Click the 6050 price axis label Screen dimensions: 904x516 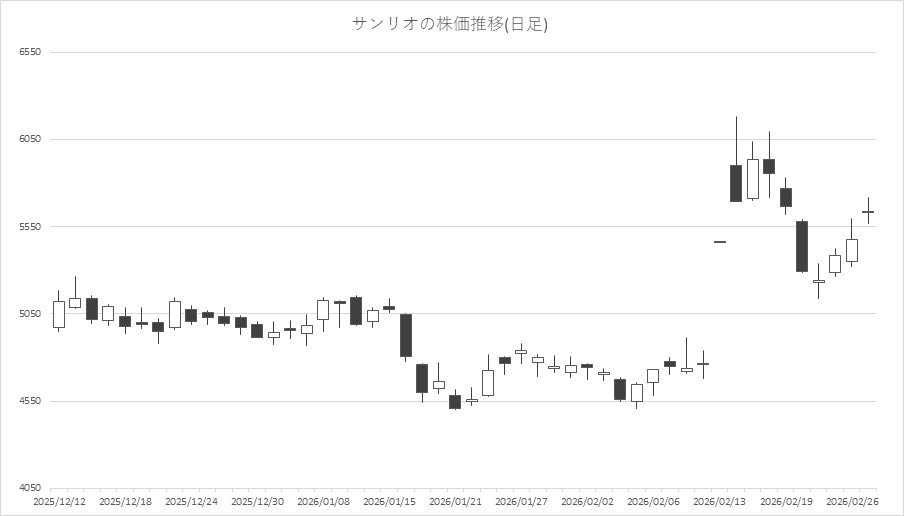29,140
